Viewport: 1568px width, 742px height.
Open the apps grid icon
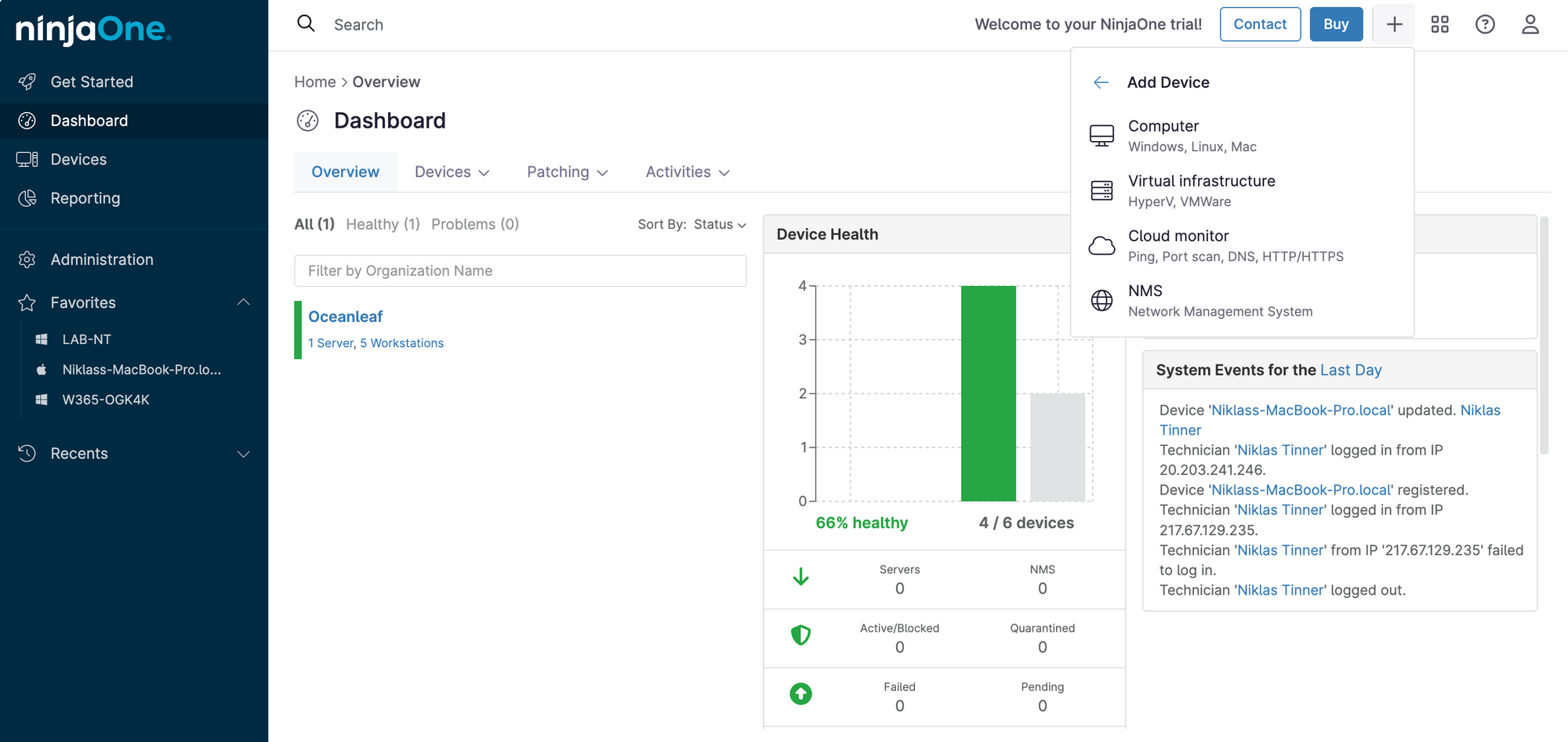click(x=1439, y=24)
